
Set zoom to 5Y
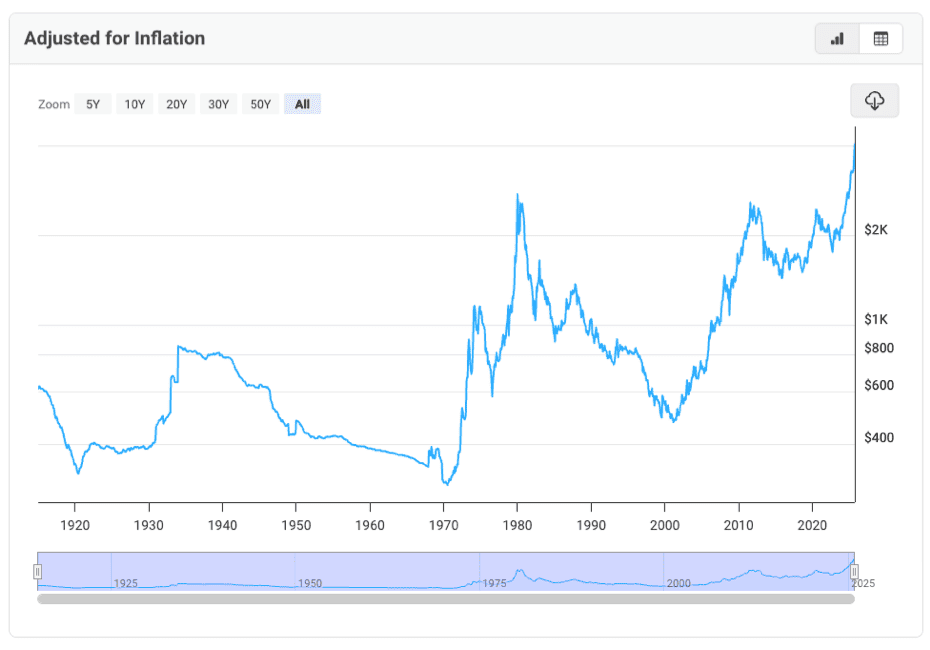[x=93, y=104]
